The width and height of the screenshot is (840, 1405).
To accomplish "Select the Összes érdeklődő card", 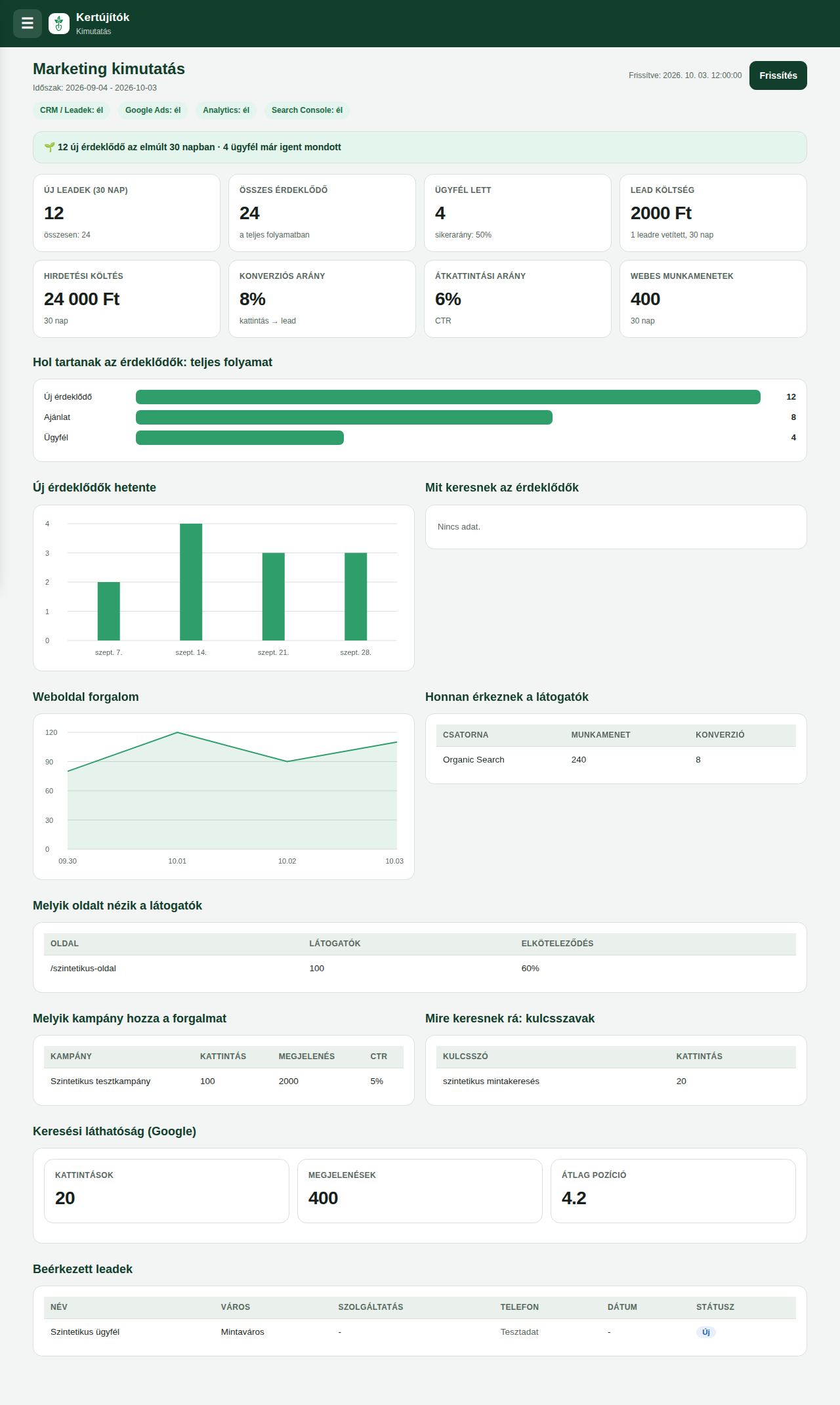I will pyautogui.click(x=322, y=213).
